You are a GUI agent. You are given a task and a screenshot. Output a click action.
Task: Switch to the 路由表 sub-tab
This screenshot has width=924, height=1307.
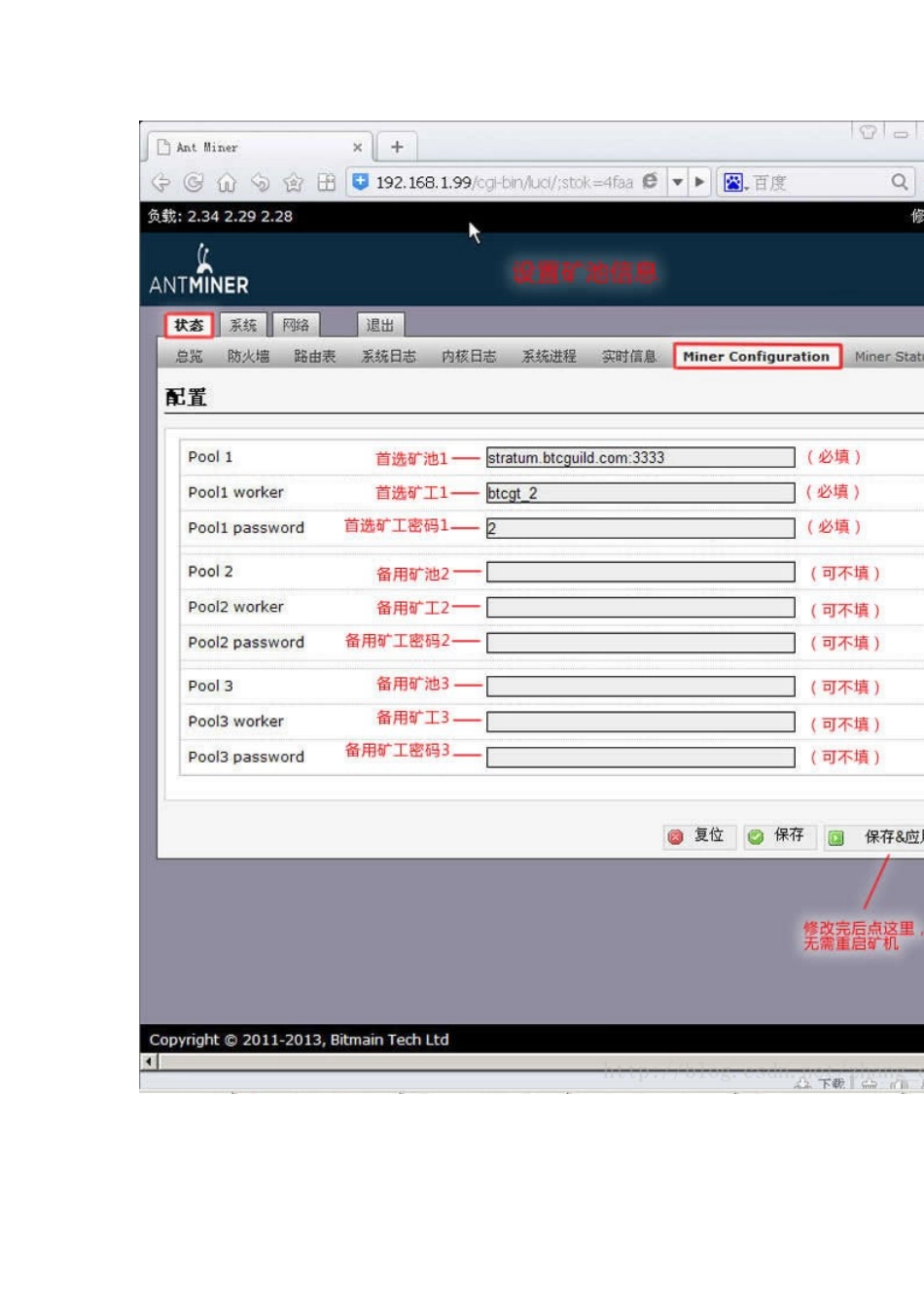(315, 357)
